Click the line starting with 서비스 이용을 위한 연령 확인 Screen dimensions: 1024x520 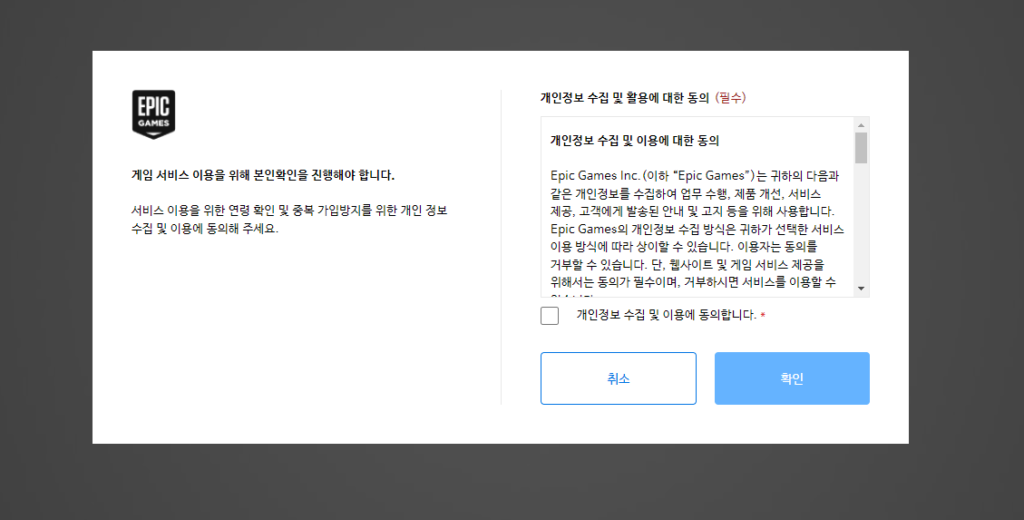click(x=289, y=210)
